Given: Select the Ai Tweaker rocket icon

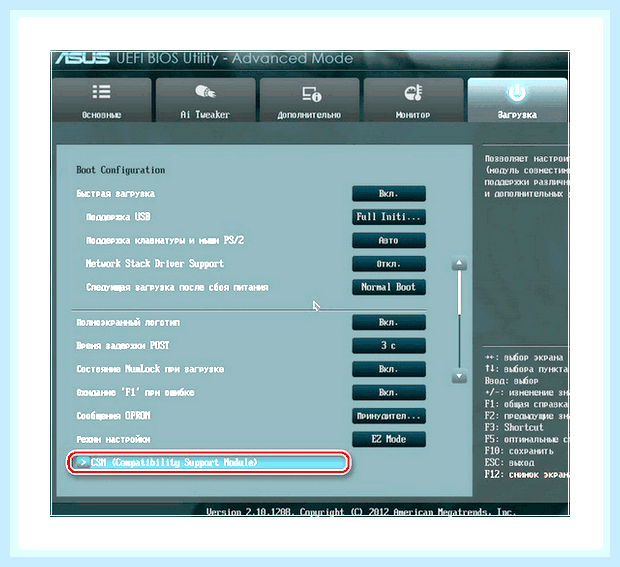Looking at the screenshot, I should pyautogui.click(x=205, y=91).
